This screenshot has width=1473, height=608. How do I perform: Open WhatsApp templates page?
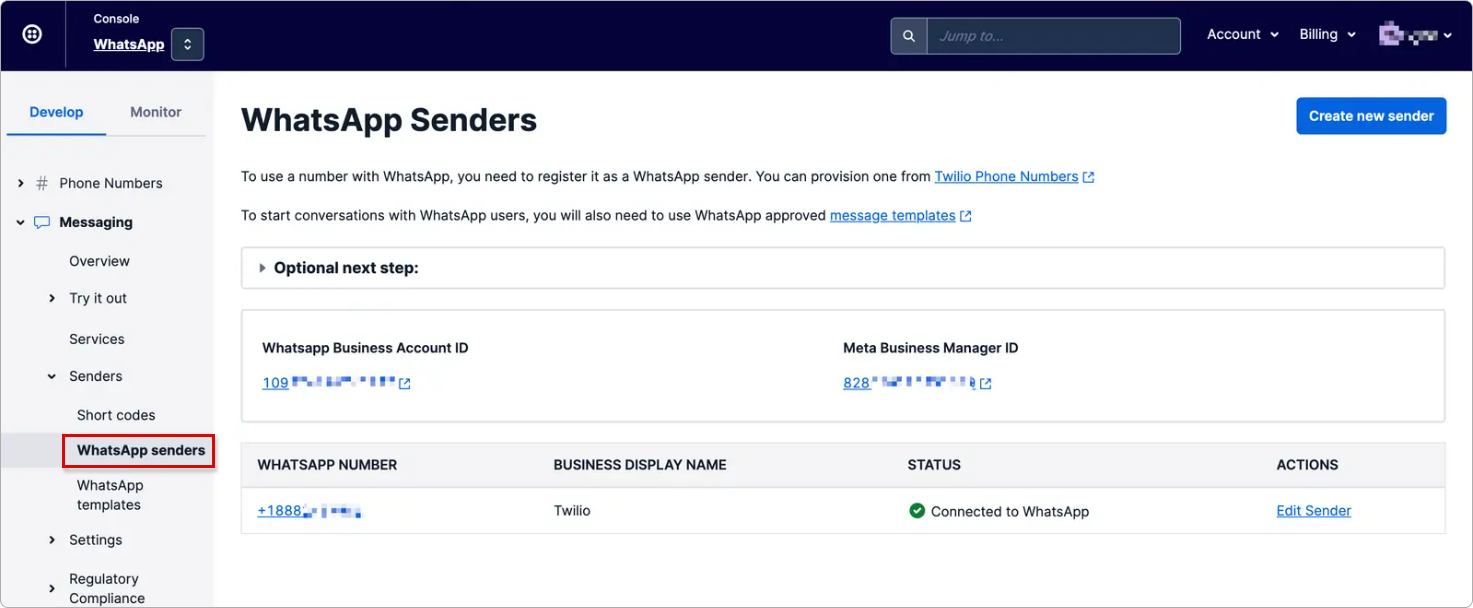tap(110, 495)
